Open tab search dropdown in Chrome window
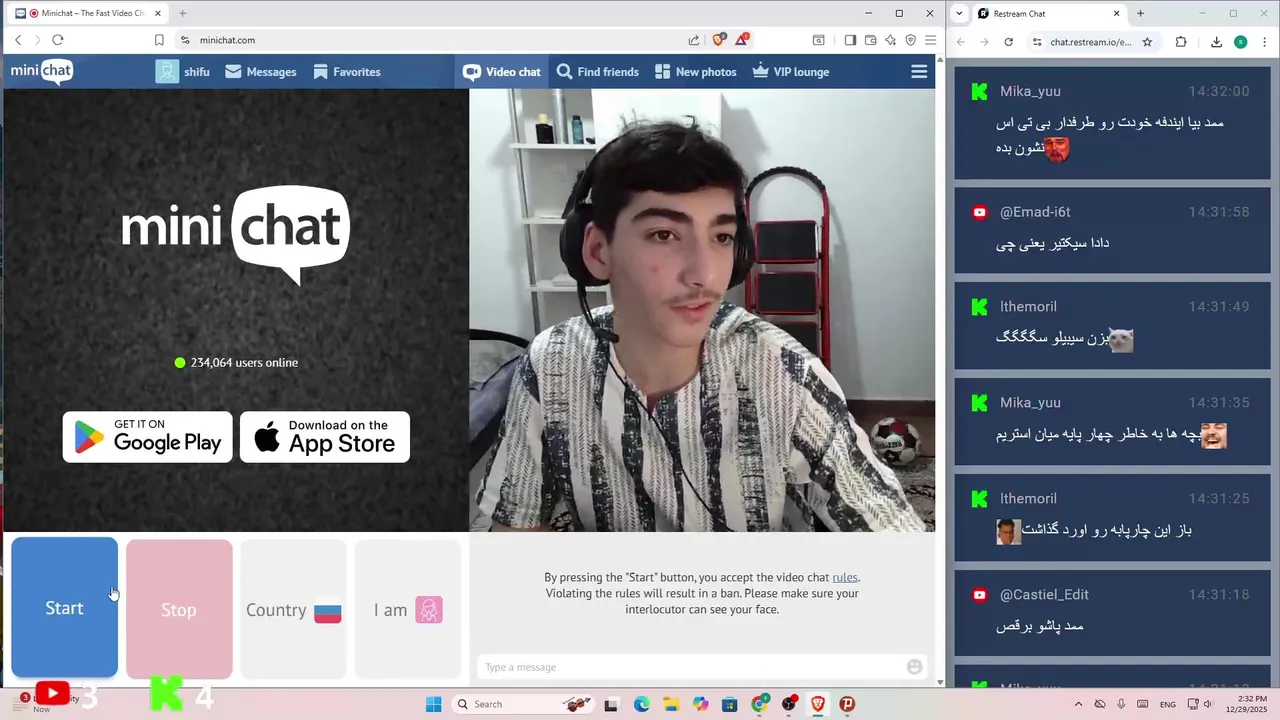Viewport: 1280px width, 720px height. [x=960, y=13]
